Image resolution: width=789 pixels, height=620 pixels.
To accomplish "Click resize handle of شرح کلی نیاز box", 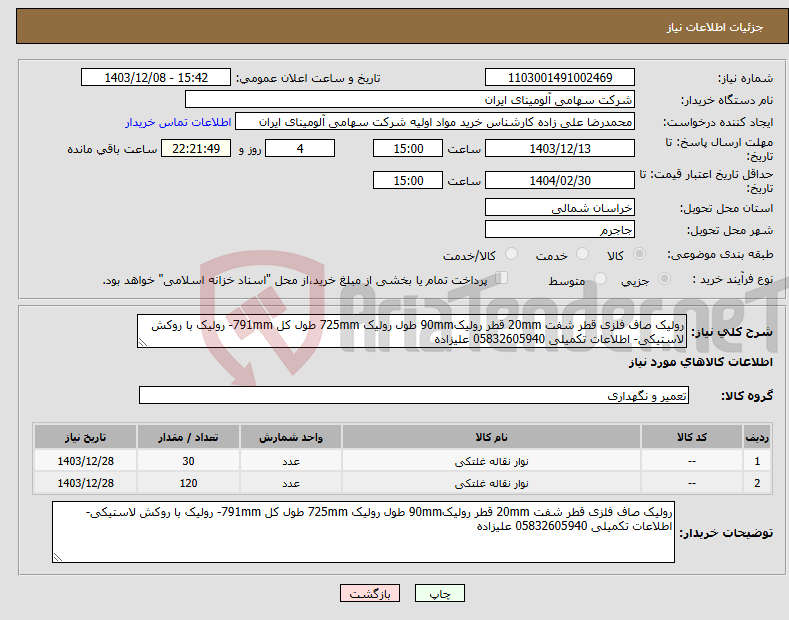I will [142, 342].
